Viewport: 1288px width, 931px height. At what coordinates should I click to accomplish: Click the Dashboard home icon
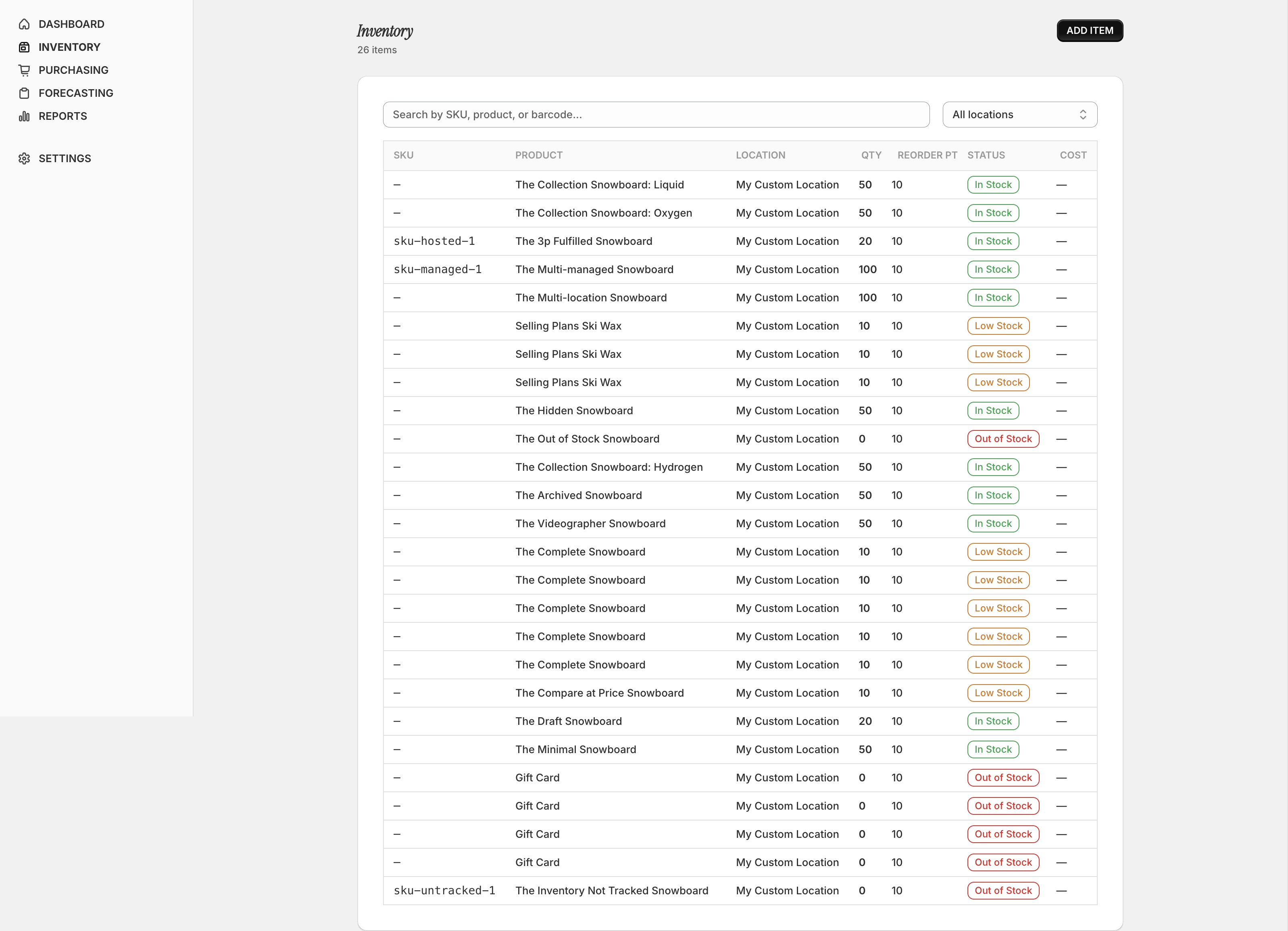point(24,24)
